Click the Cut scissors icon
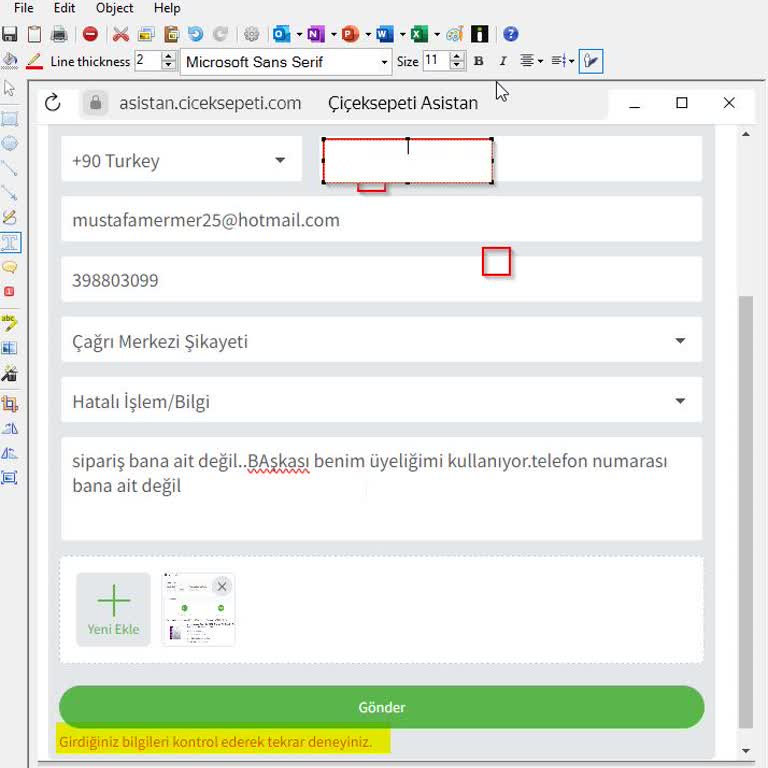The width and height of the screenshot is (768, 768). point(120,34)
